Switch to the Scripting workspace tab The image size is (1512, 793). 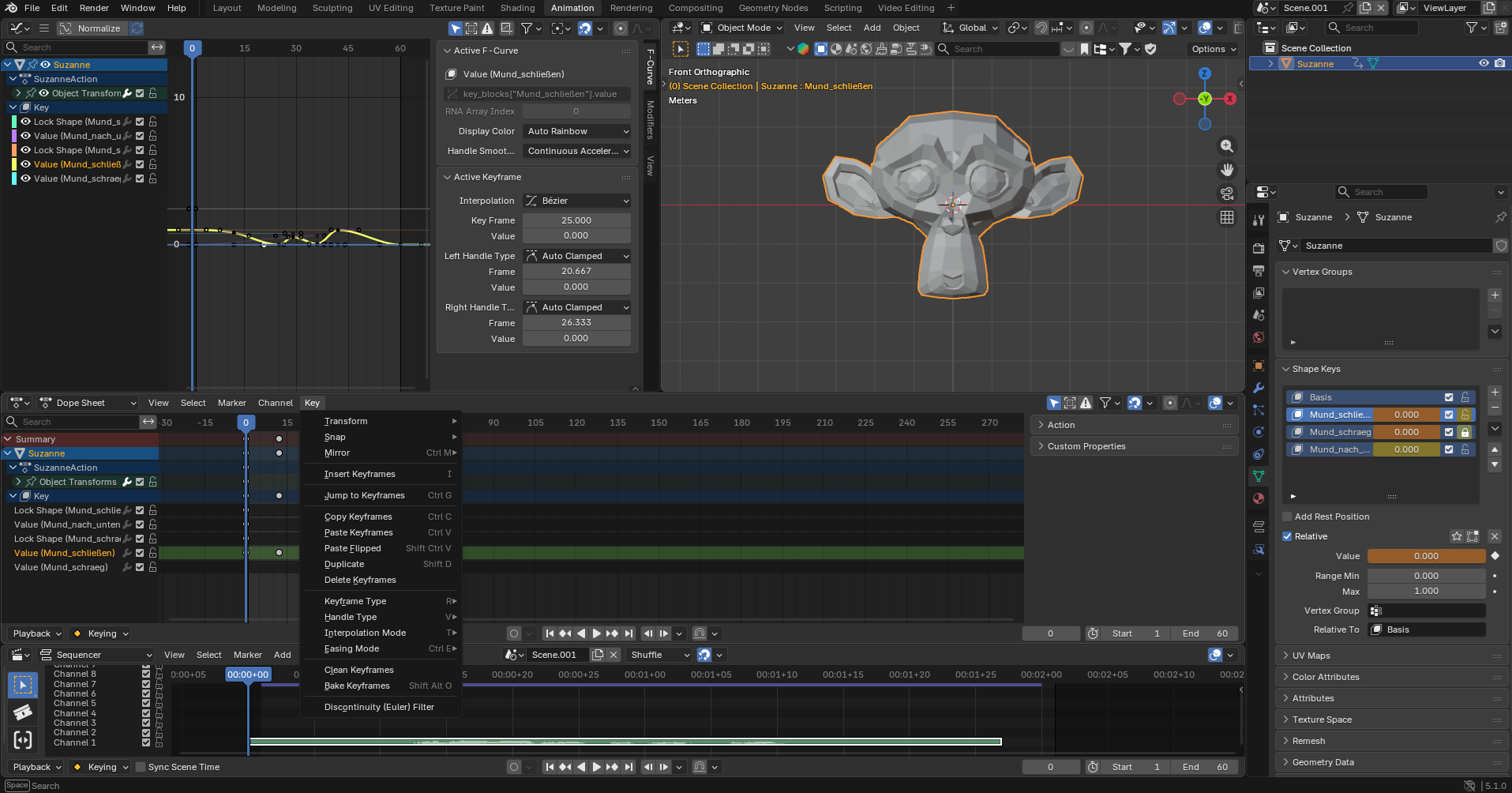pyautogui.click(x=842, y=8)
